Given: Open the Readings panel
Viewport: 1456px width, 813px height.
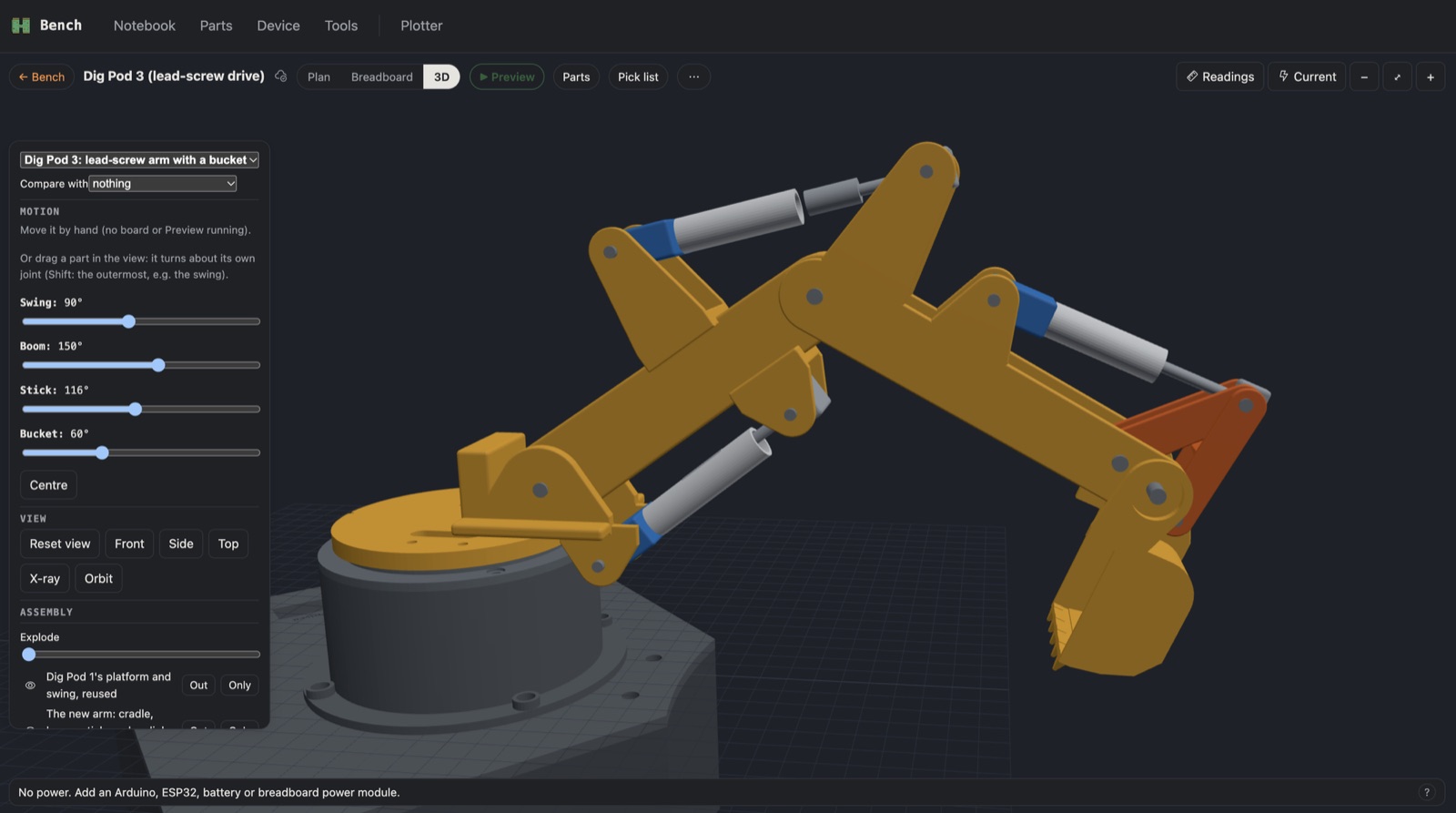Looking at the screenshot, I should (x=1219, y=76).
